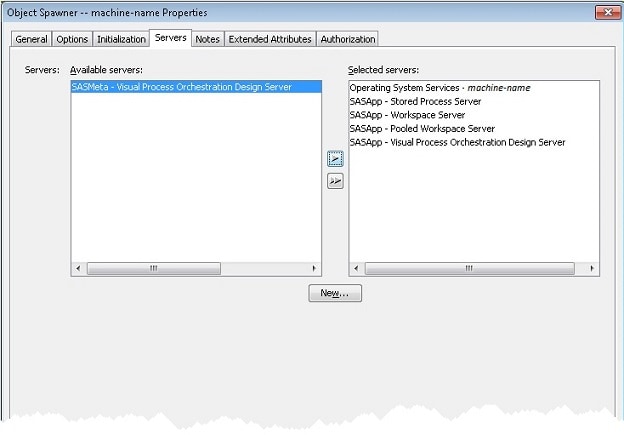
Task: Click left arrow of Selected servers scrollbar
Action: (x=356, y=268)
